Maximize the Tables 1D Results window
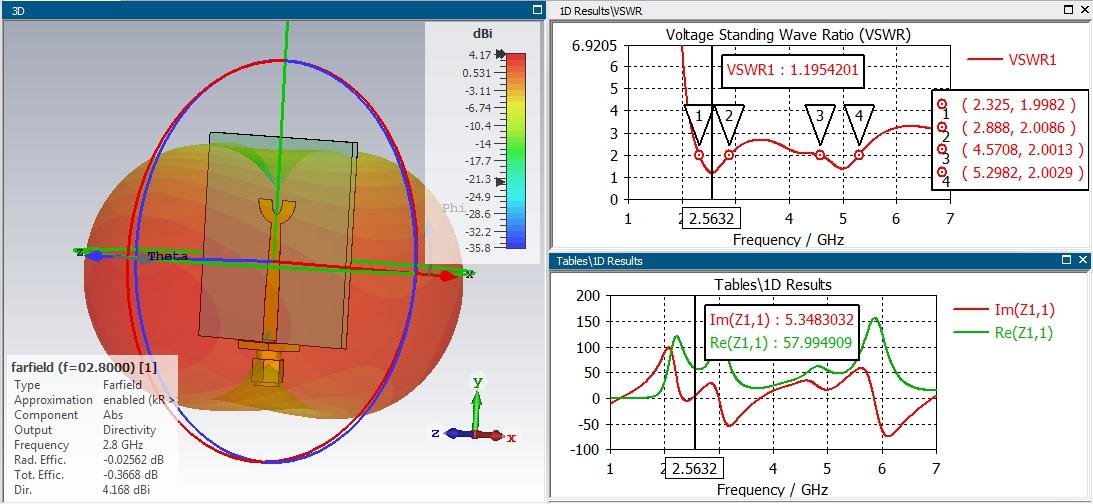 [1067, 260]
